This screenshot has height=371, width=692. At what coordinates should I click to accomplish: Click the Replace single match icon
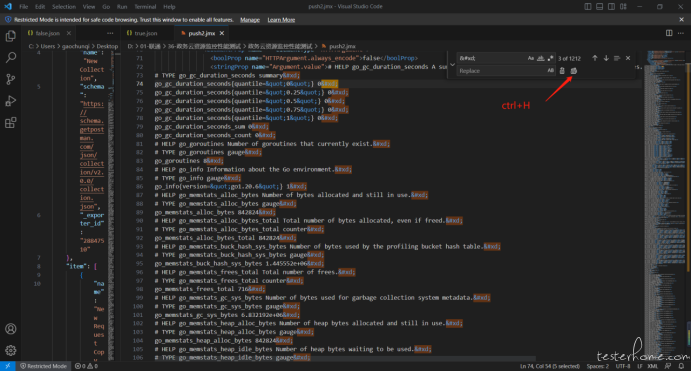point(562,71)
